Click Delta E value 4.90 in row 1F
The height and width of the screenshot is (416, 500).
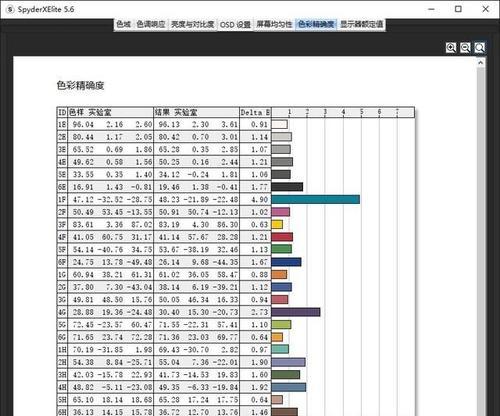(259, 199)
